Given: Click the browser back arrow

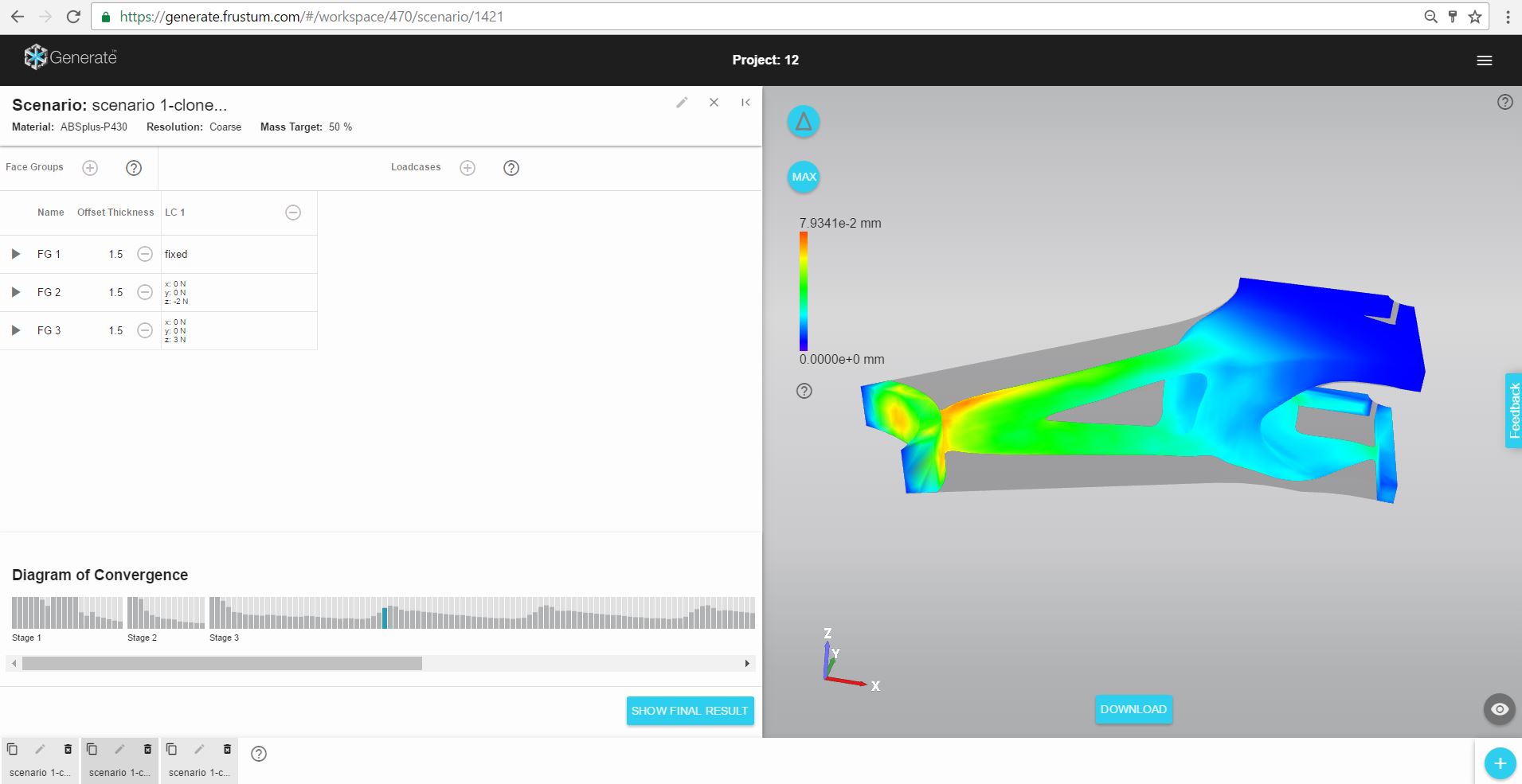Looking at the screenshot, I should point(18,17).
